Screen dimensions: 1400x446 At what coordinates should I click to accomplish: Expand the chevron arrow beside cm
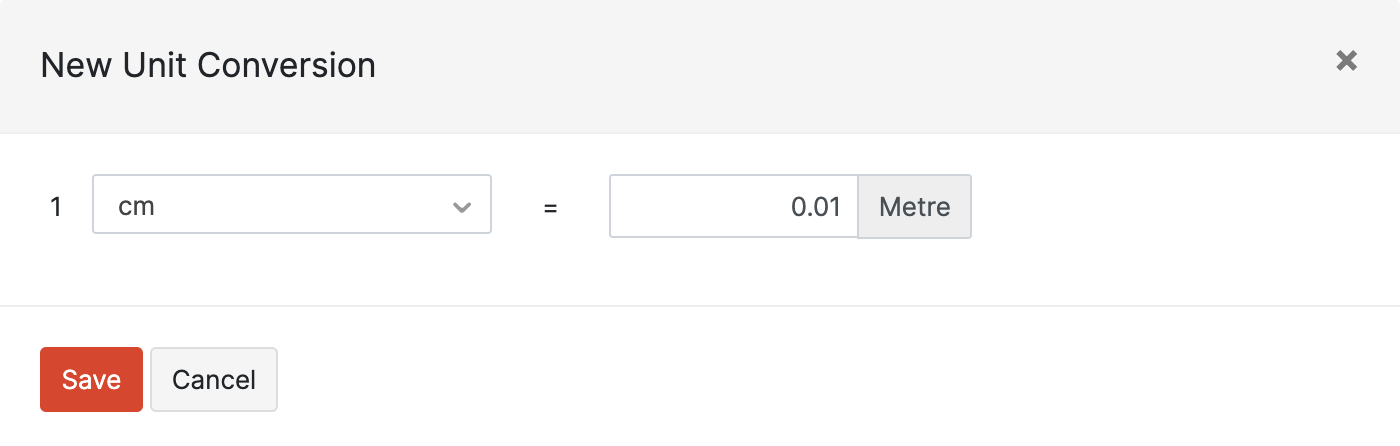pos(461,207)
